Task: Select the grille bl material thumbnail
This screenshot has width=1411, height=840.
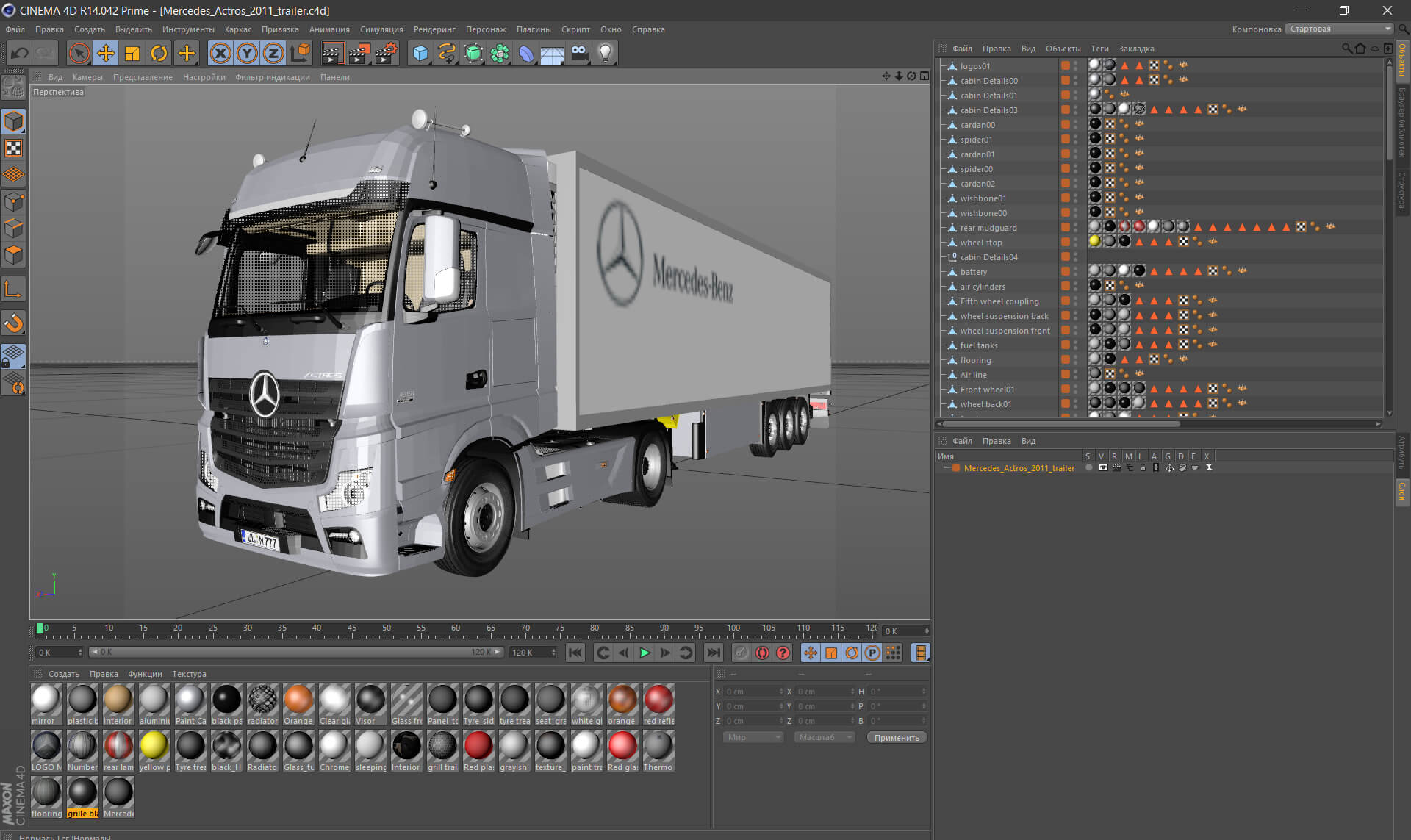Action: click(x=82, y=796)
